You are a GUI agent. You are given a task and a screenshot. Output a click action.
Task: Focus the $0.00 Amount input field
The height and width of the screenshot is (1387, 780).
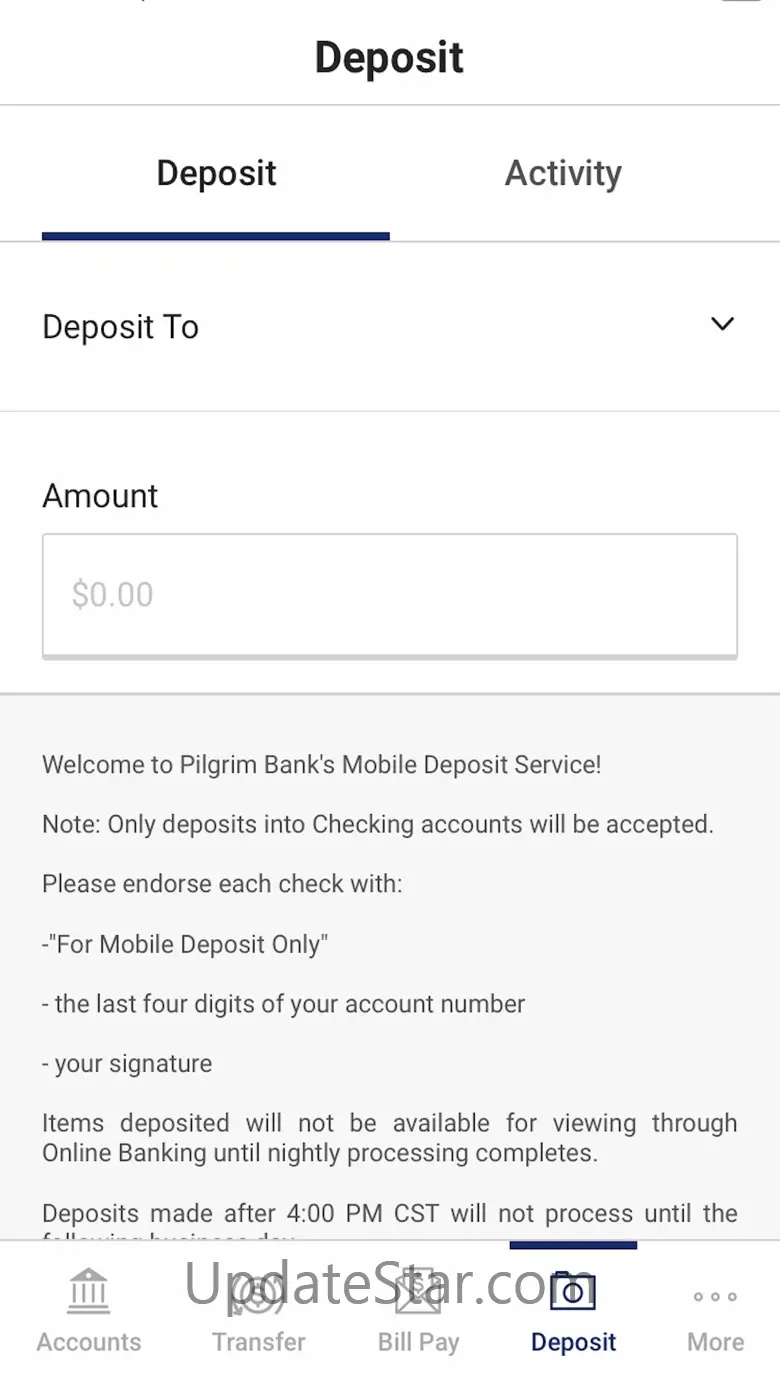tap(390, 595)
